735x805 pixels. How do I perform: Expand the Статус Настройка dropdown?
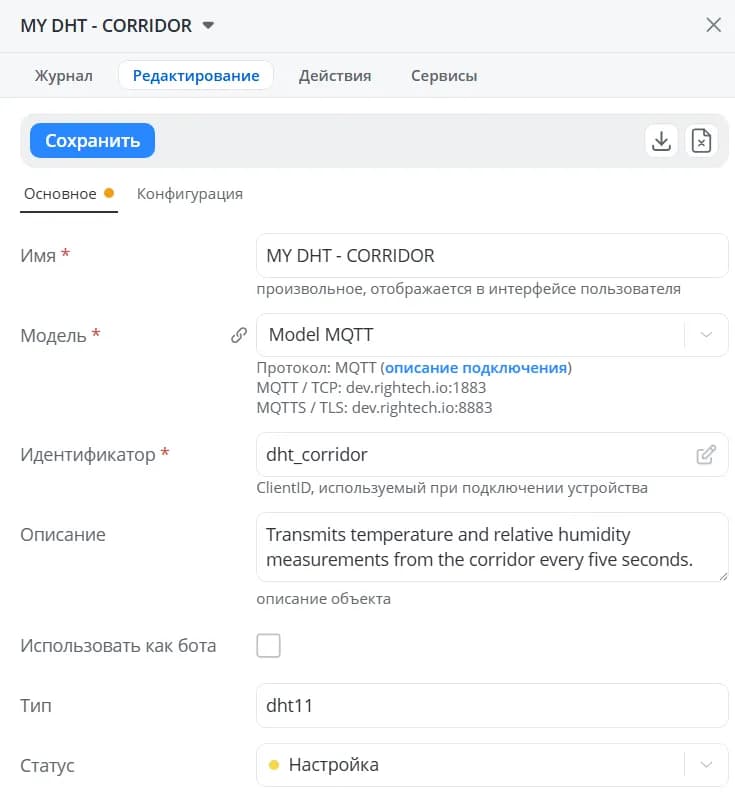pos(706,764)
